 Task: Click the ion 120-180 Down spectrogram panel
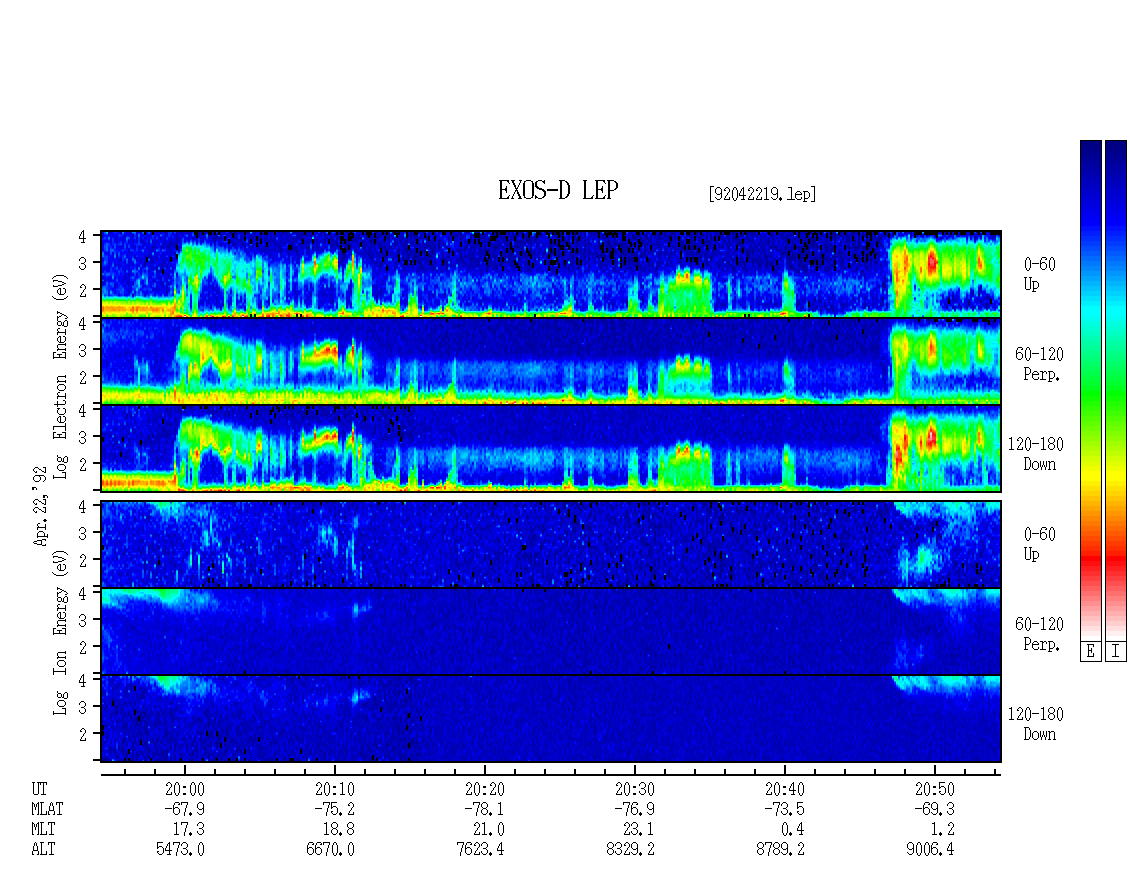coord(551,719)
